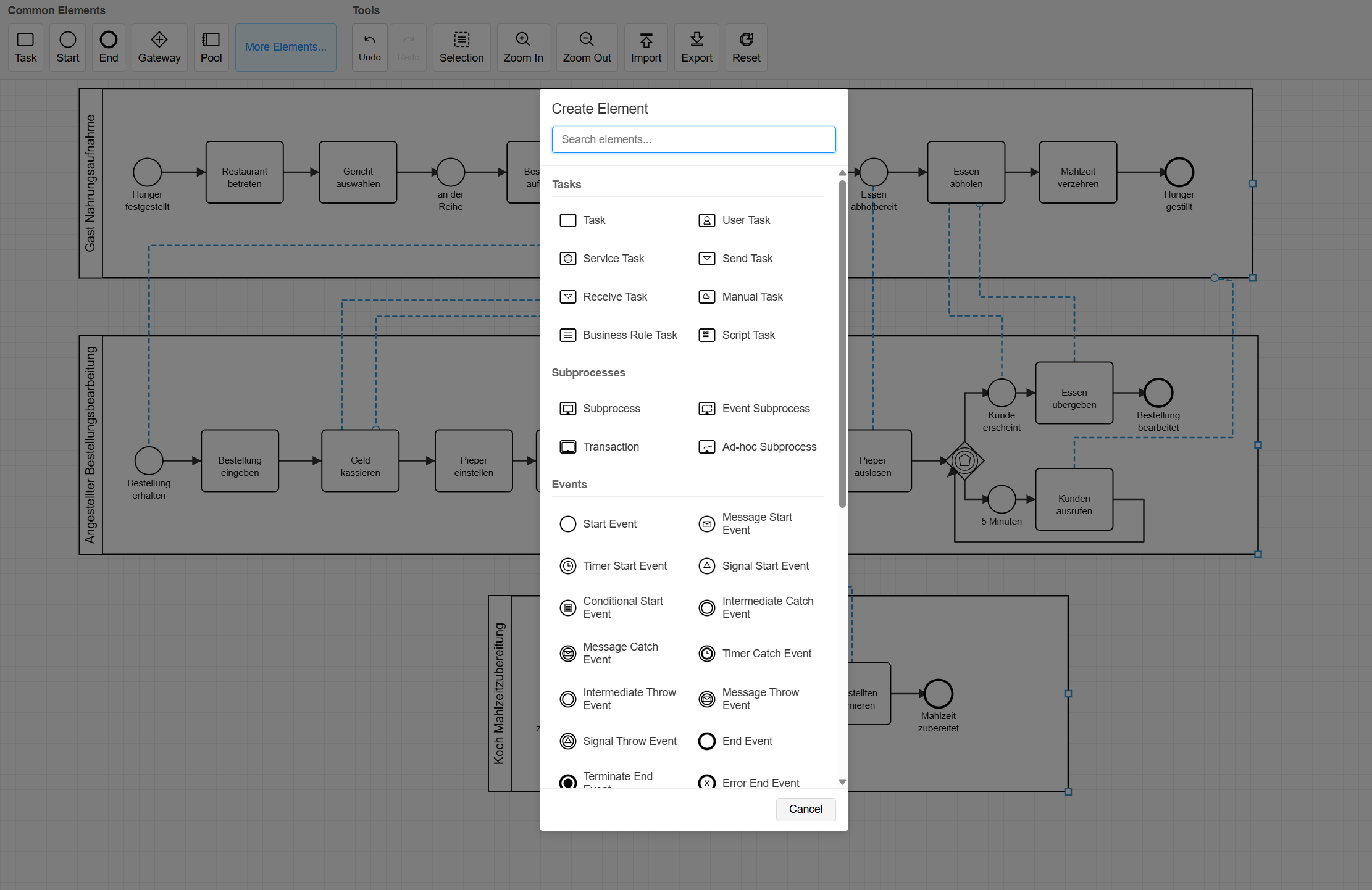The height and width of the screenshot is (890, 1372).
Task: Select the End event toolbar button
Action: (x=109, y=48)
